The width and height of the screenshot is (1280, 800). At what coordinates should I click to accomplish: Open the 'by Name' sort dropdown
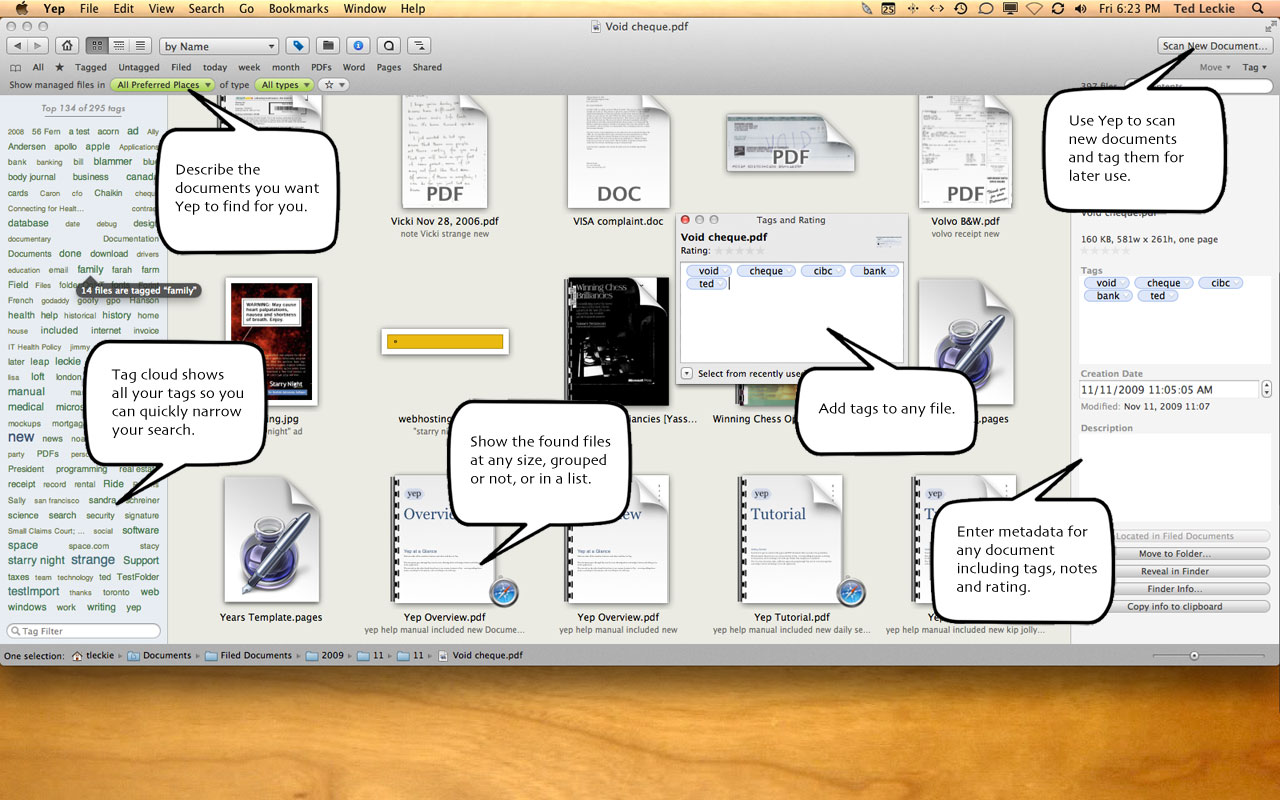(219, 46)
